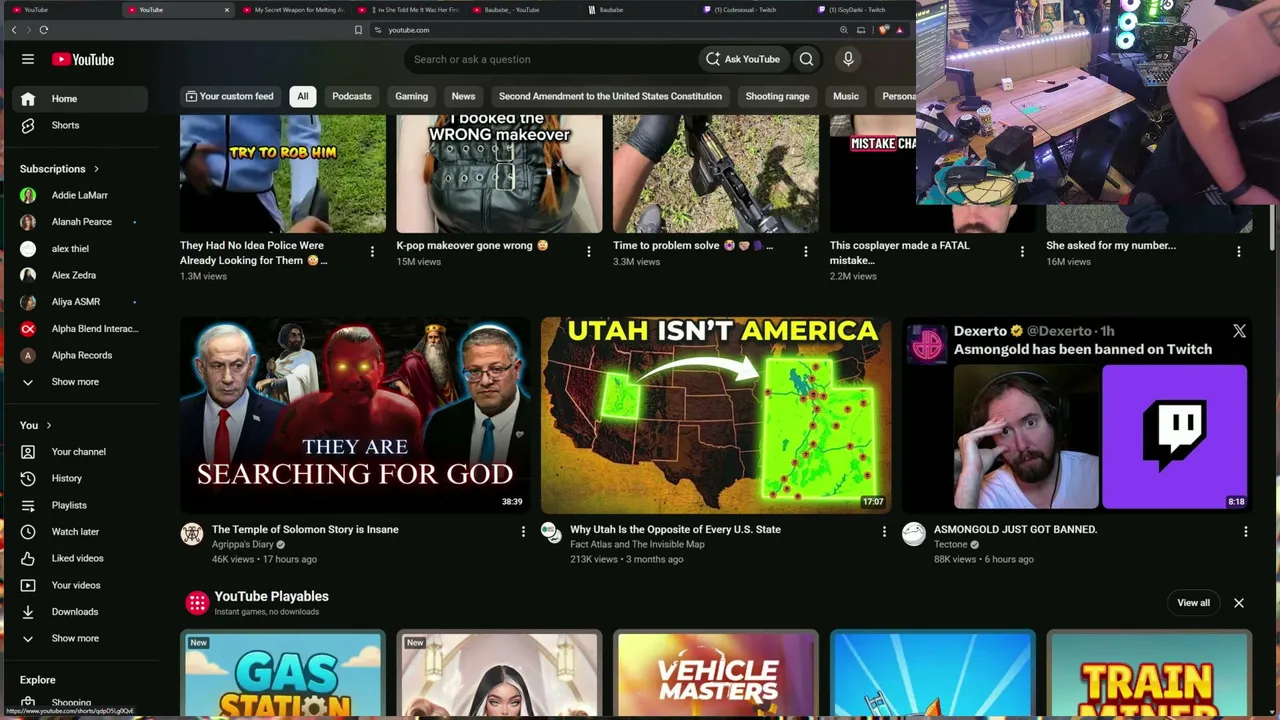Open options for 'They Had No Idea' short
This screenshot has width=1280, height=720.
tap(372, 252)
